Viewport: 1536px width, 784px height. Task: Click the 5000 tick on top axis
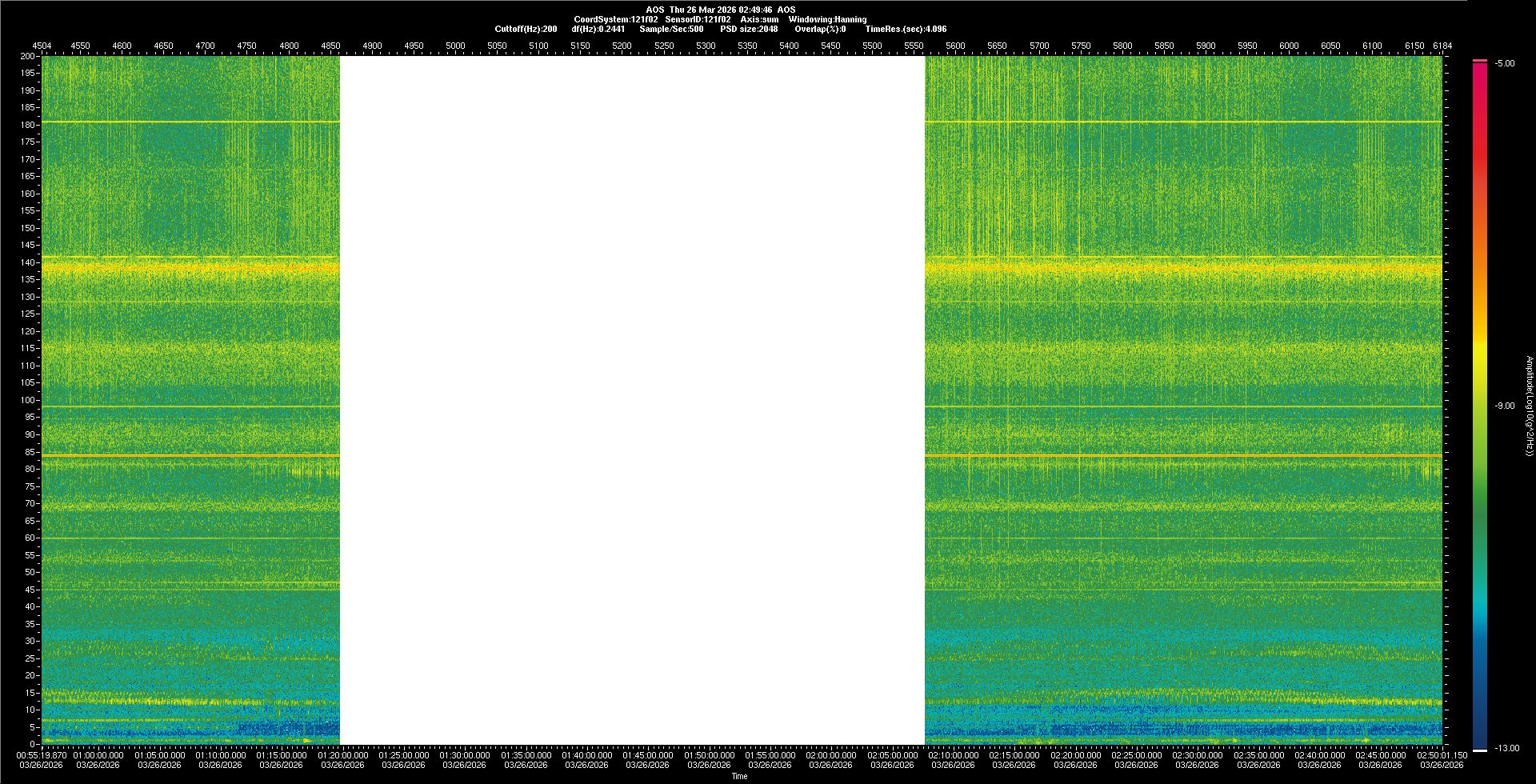pyautogui.click(x=455, y=46)
